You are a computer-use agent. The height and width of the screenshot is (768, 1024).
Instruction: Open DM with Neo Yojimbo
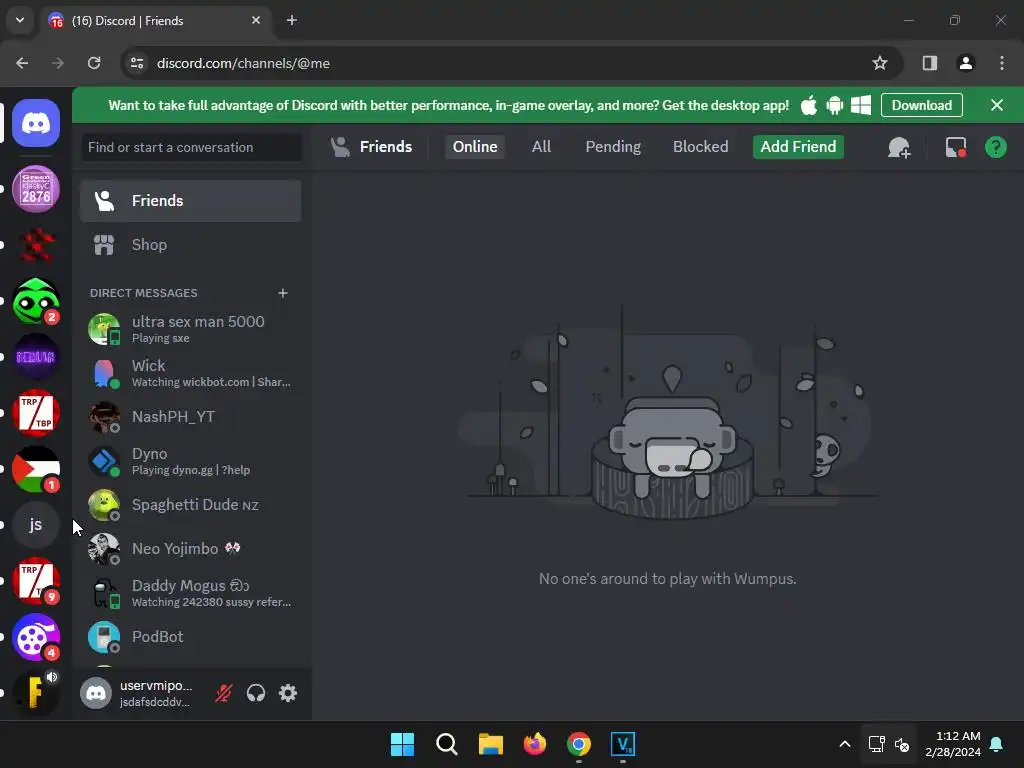click(x=191, y=549)
